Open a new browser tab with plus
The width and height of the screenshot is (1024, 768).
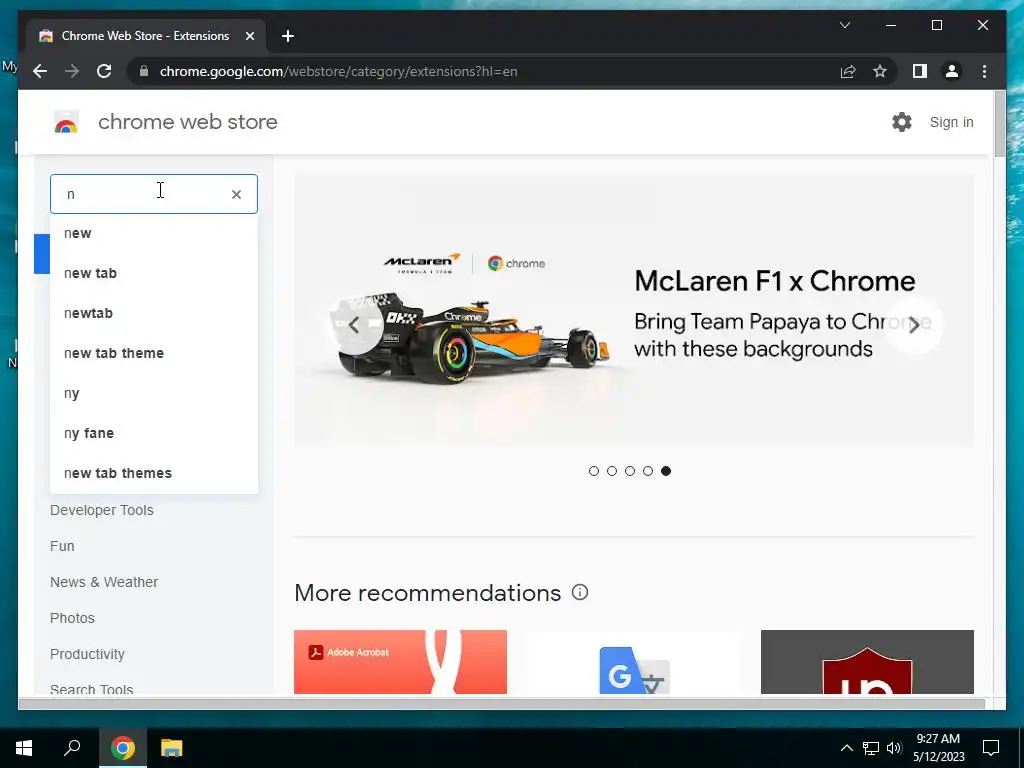tap(287, 36)
